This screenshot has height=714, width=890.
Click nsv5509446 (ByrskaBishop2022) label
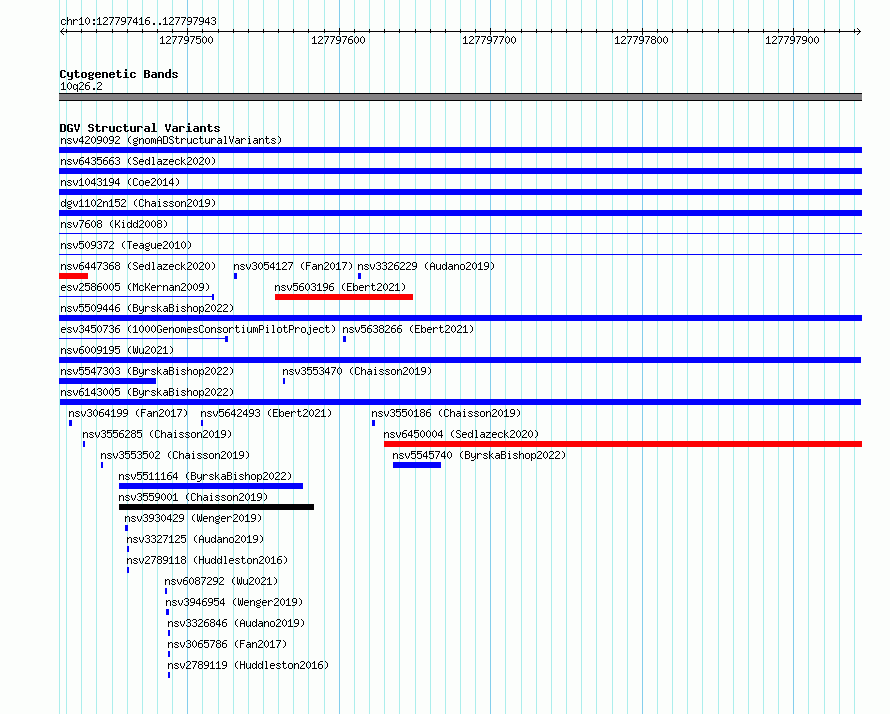[147, 308]
